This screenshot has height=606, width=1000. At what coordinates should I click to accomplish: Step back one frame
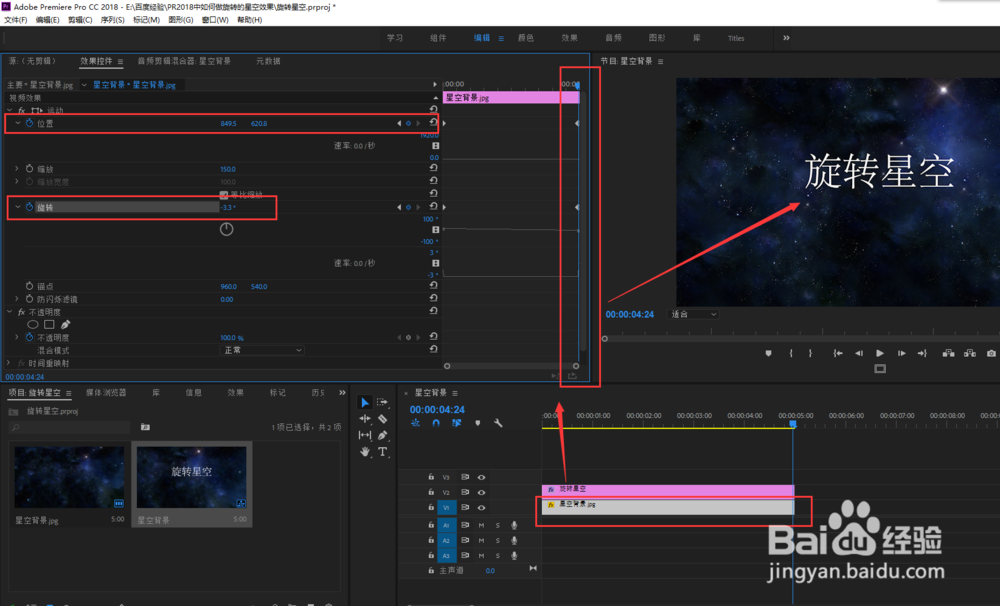[x=859, y=353]
